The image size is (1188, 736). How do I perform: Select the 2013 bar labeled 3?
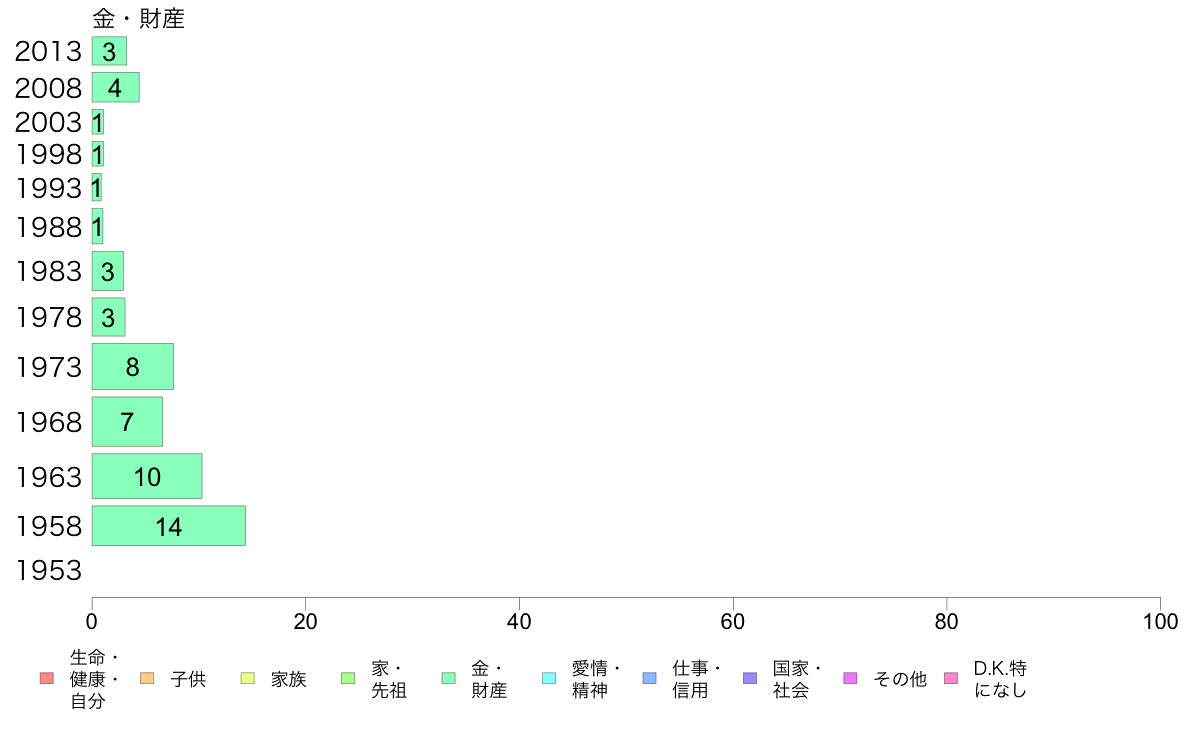pos(109,51)
